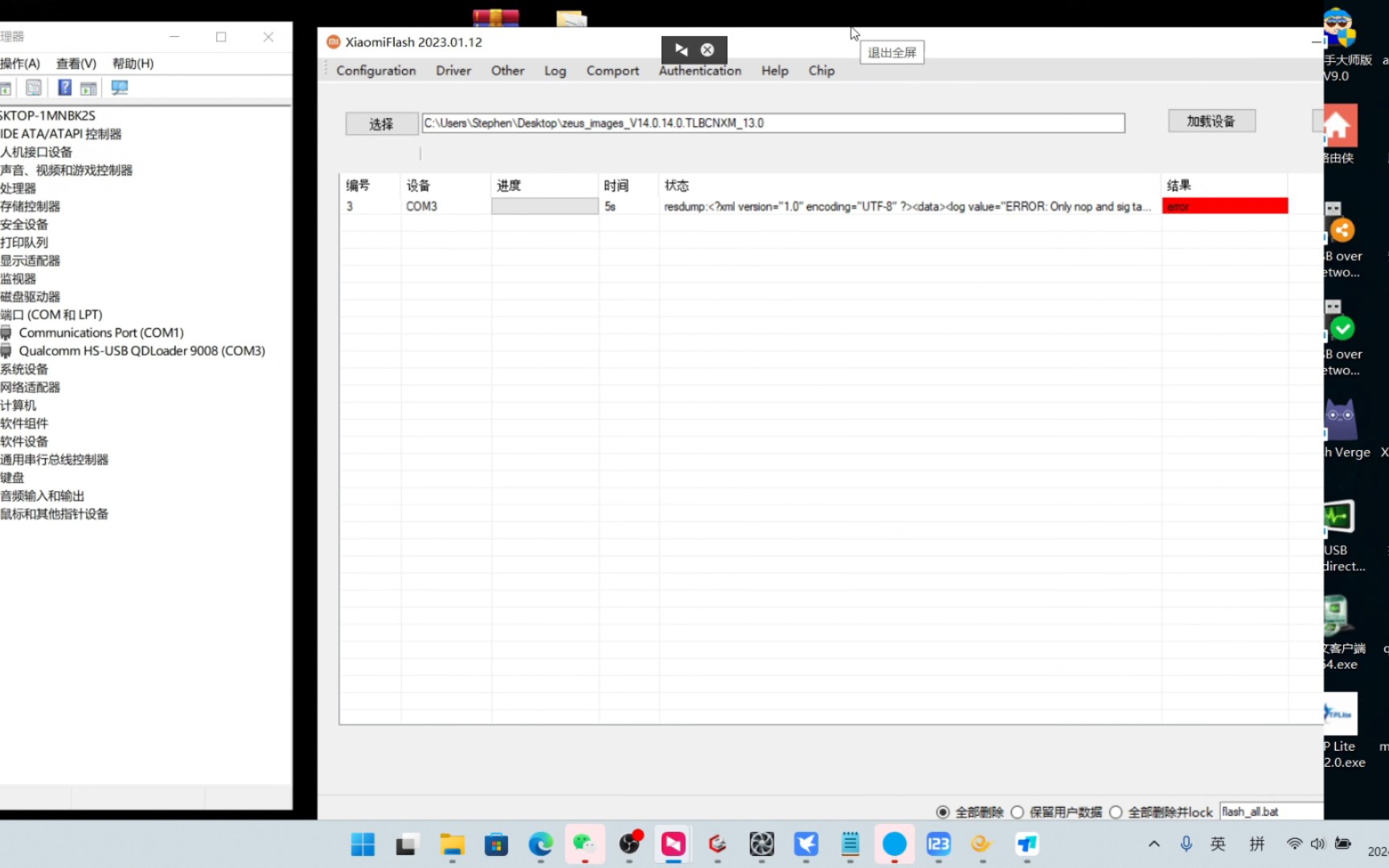Image resolution: width=1389 pixels, height=868 pixels.
Task: Select Qualcomm HS-USB QDLoader 9008 (COM3) device
Action: [x=142, y=350]
